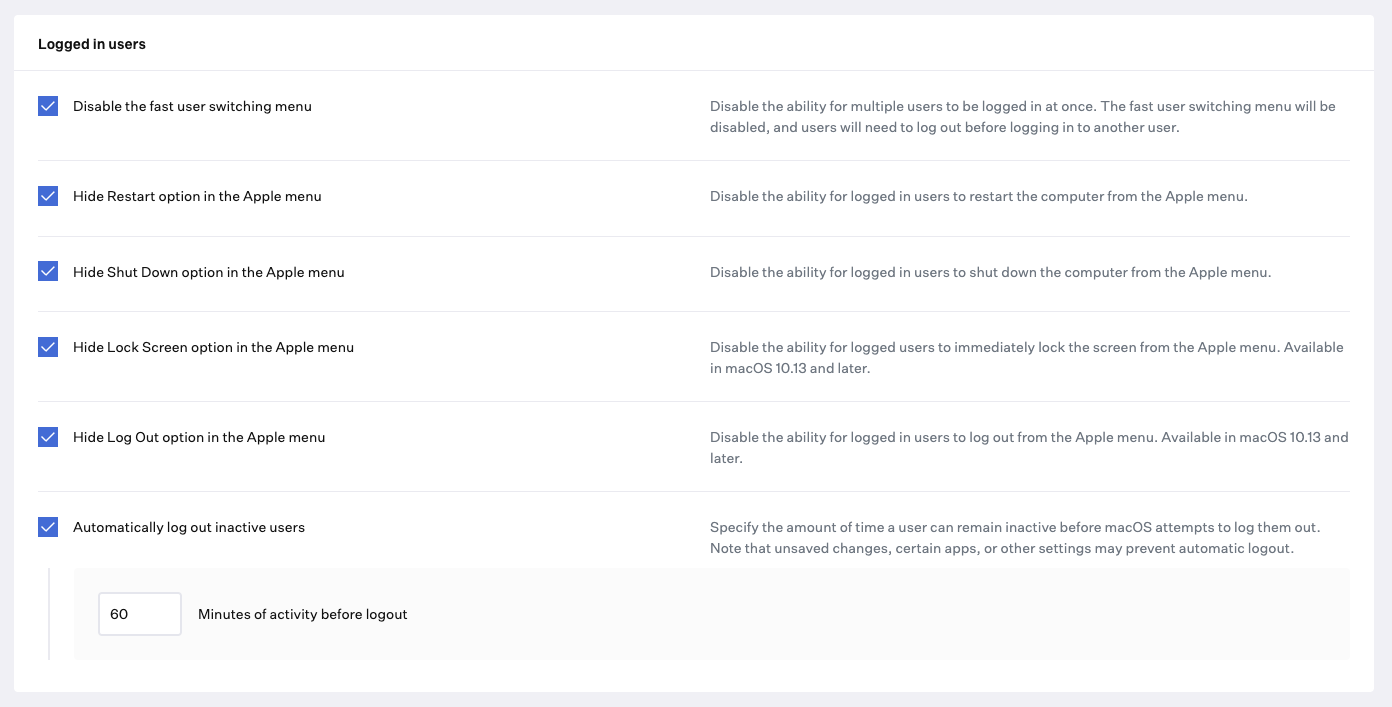The image size is (1392, 707).
Task: Toggle Hide Log Out option checkbox
Action: point(47,437)
